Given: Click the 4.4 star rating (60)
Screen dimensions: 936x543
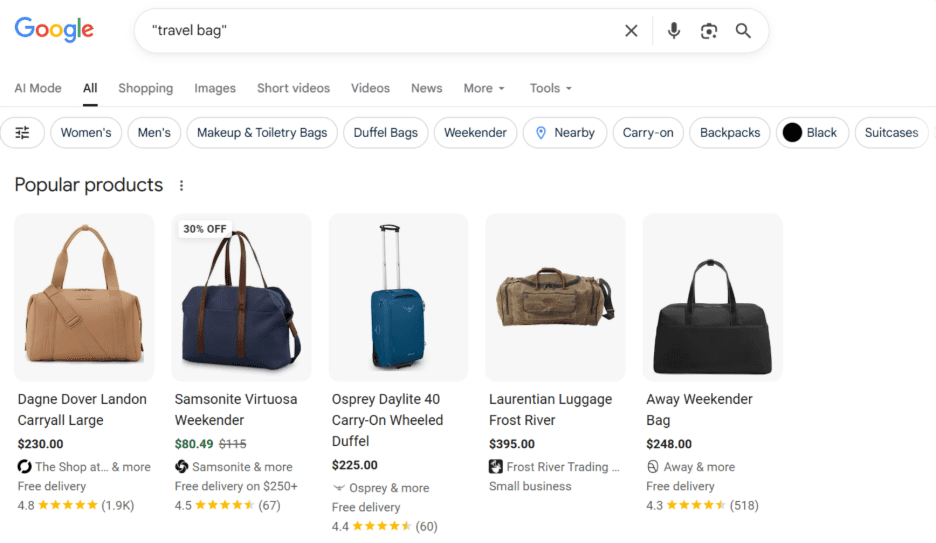Looking at the screenshot, I should click(x=384, y=526).
